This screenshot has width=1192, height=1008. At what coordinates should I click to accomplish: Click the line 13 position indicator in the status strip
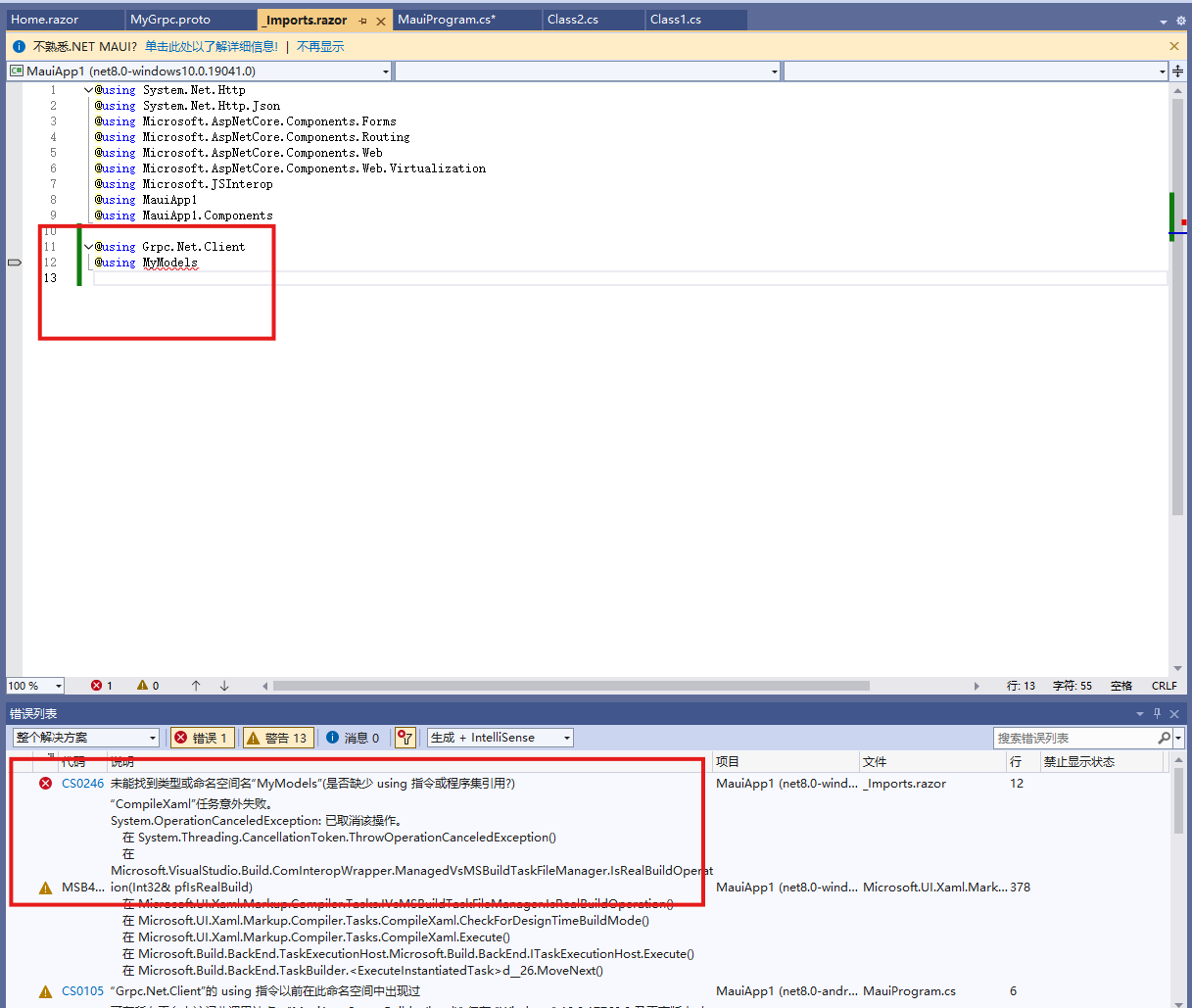point(1021,686)
